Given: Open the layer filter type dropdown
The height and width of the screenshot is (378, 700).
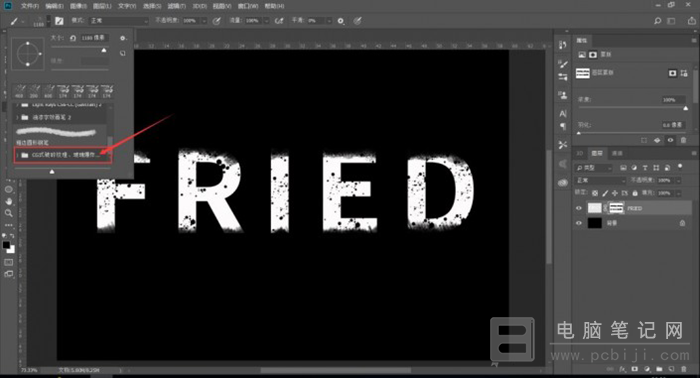Looking at the screenshot, I should 594,168.
